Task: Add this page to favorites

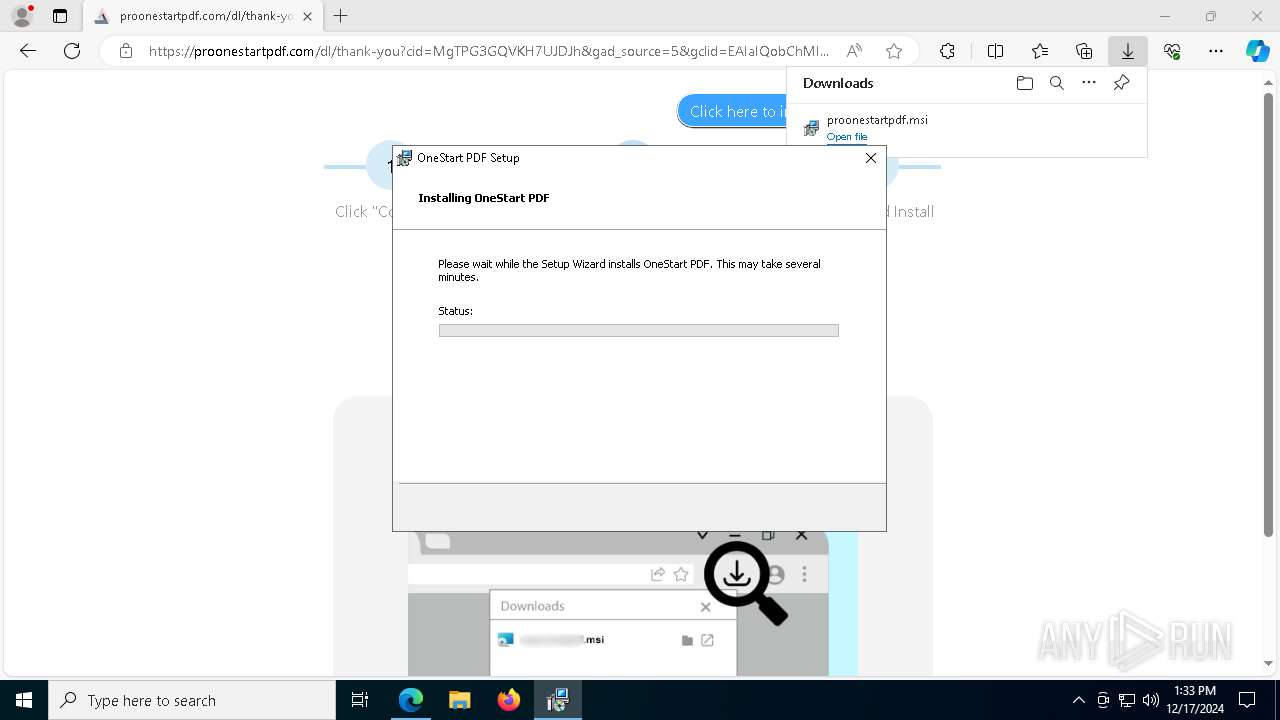Action: point(894,51)
